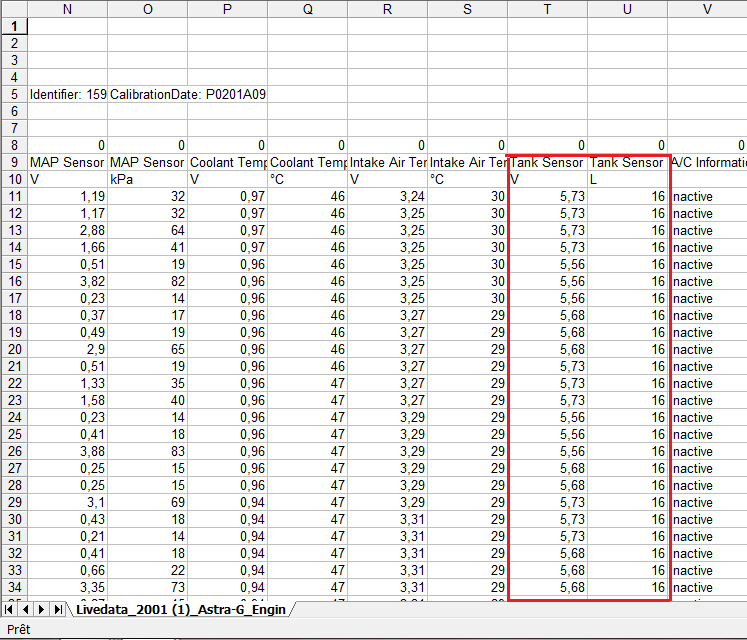Click the CalibrationDate cell in row 5
The width and height of the screenshot is (747, 640).
pyautogui.click(x=187, y=94)
